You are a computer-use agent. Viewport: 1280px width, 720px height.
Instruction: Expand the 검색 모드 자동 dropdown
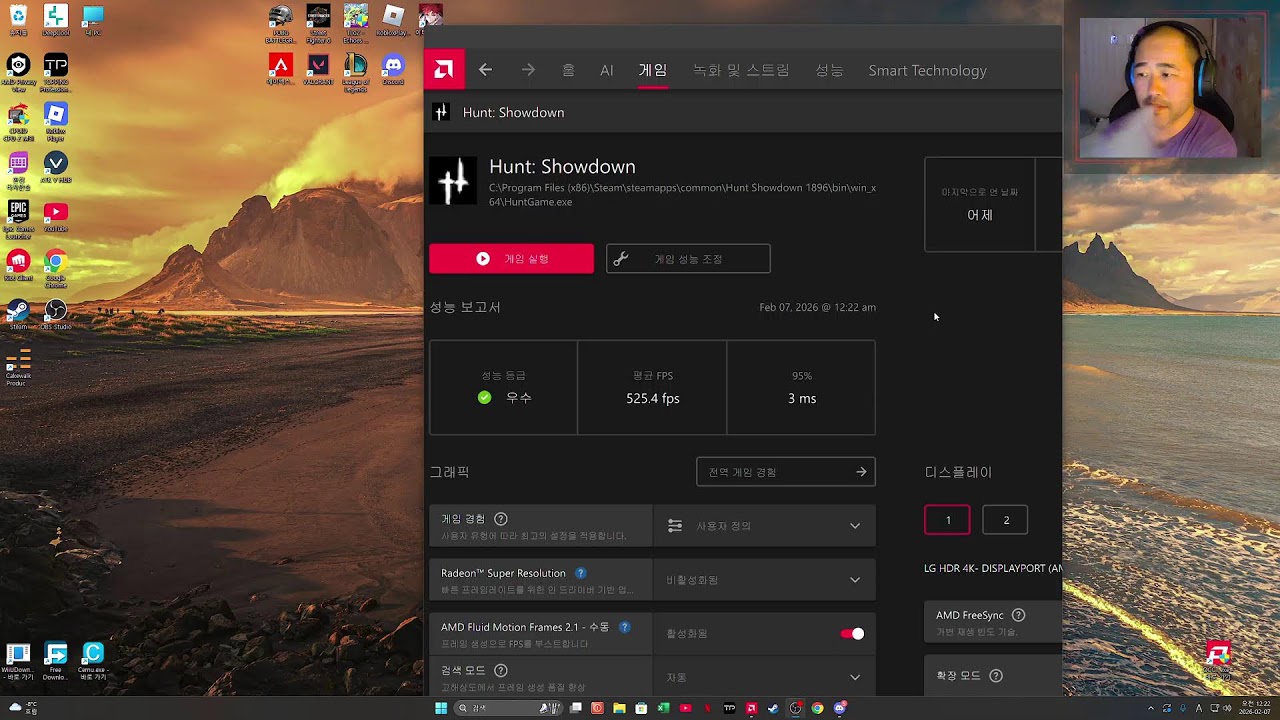(x=764, y=677)
